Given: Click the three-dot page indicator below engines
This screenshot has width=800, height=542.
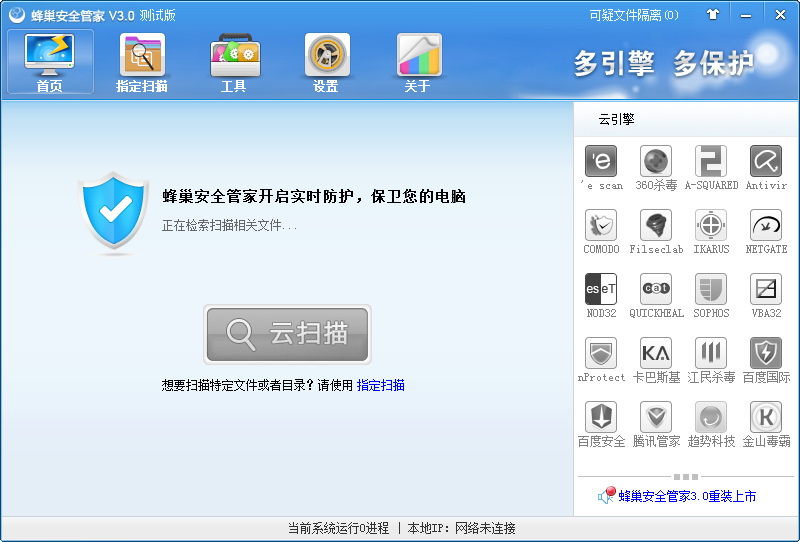Looking at the screenshot, I should point(686,477).
